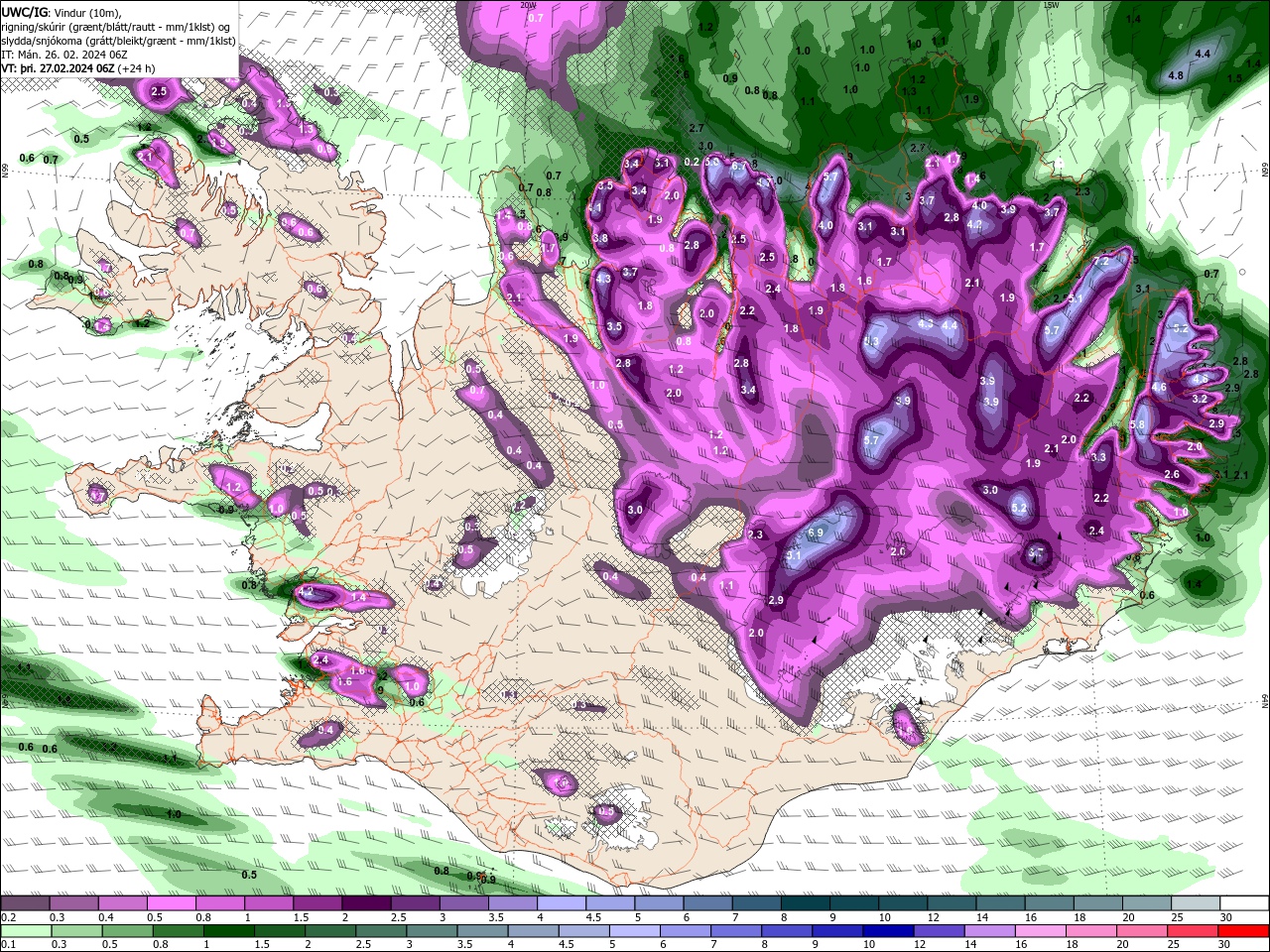Image resolution: width=1270 pixels, height=952 pixels.
Task: Click the '6.9' snowfall value on the map
Action: pyautogui.click(x=817, y=533)
